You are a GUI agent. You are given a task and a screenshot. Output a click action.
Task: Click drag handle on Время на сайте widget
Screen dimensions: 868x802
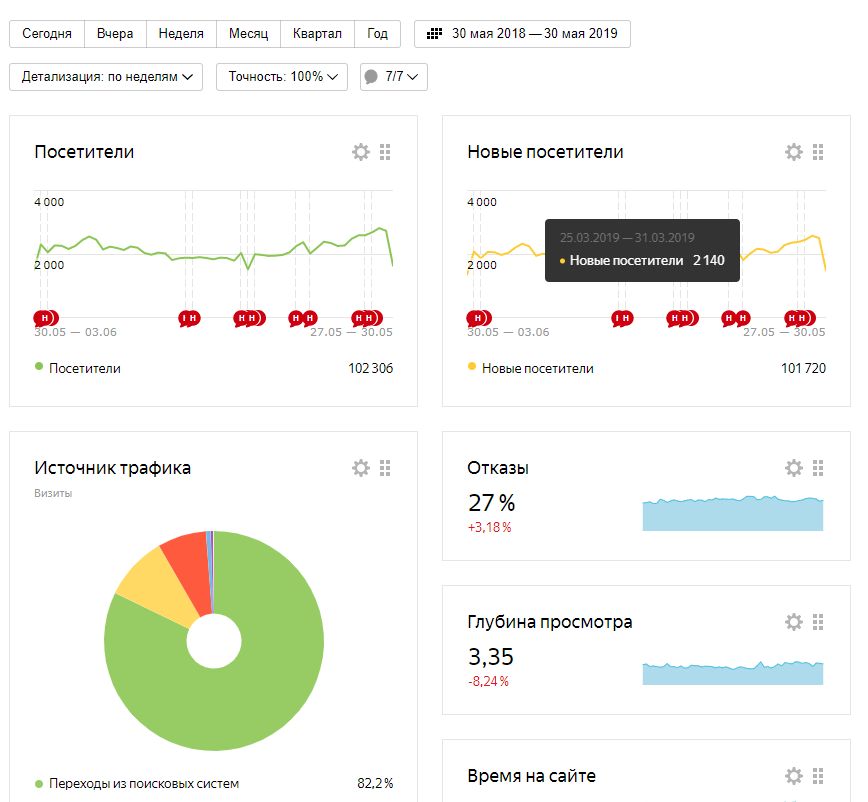tap(818, 776)
